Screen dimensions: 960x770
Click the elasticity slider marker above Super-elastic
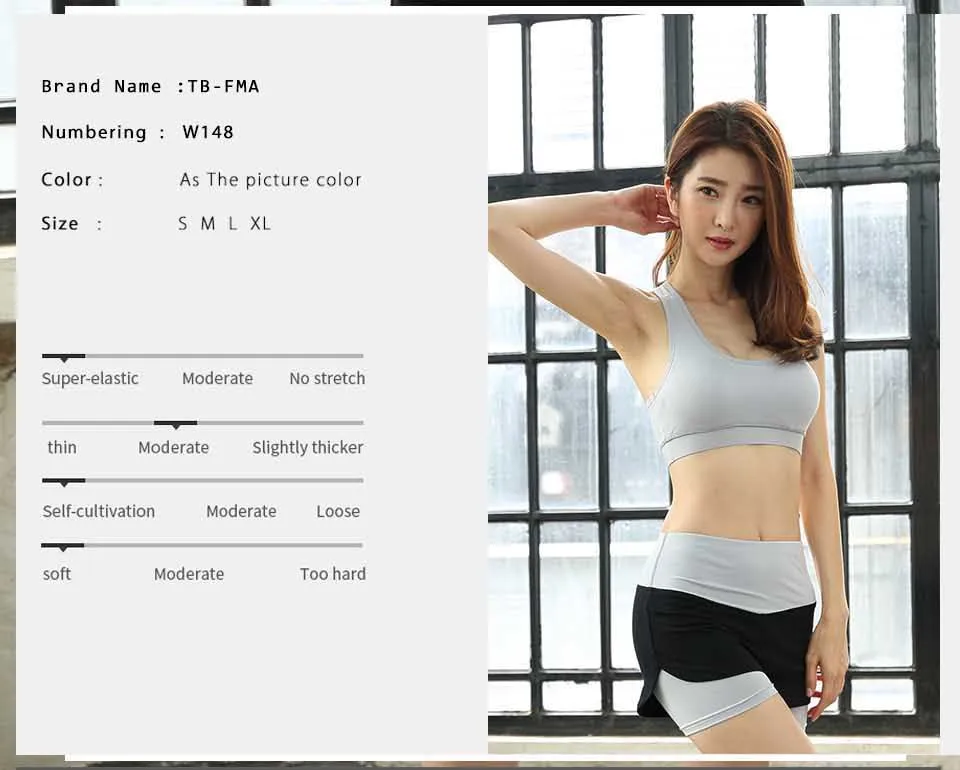tap(64, 357)
